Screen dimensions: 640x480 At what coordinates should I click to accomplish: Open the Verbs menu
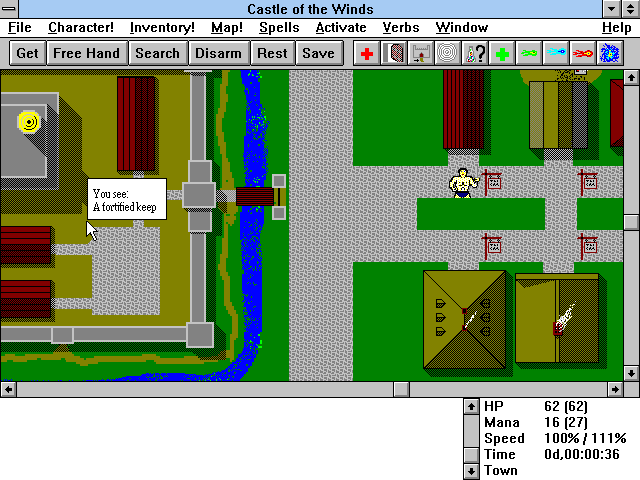pos(401,27)
